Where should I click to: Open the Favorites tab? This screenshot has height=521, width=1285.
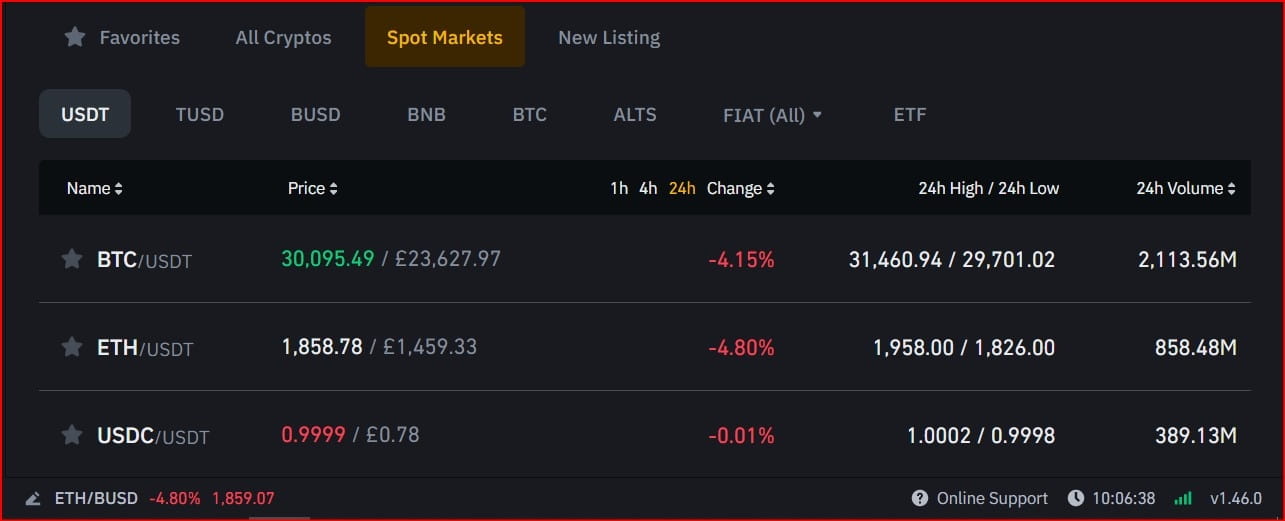[x=122, y=38]
